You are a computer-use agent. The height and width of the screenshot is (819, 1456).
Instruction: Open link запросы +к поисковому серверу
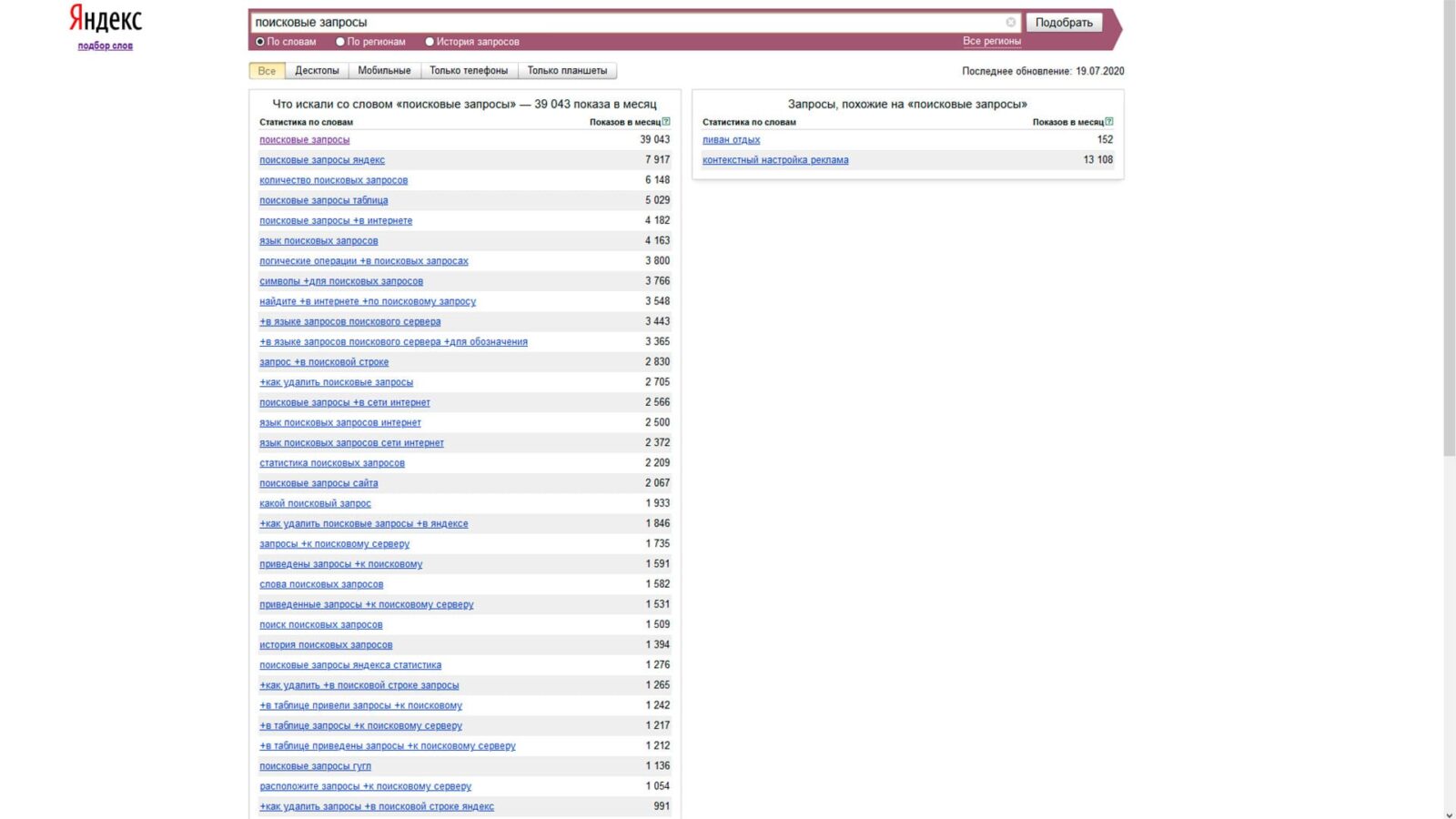click(x=334, y=544)
